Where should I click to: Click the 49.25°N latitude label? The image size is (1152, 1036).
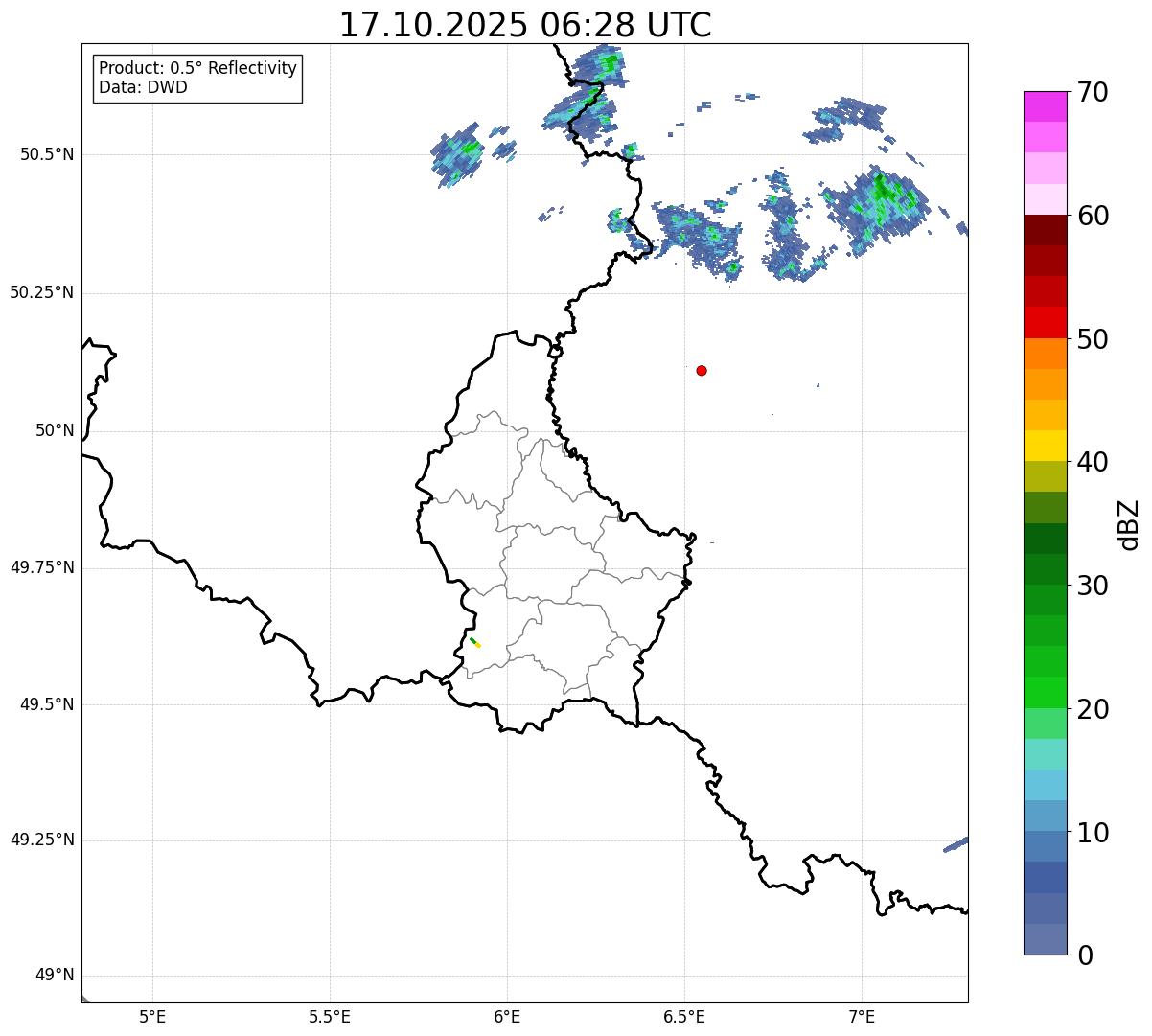pyautogui.click(x=41, y=840)
